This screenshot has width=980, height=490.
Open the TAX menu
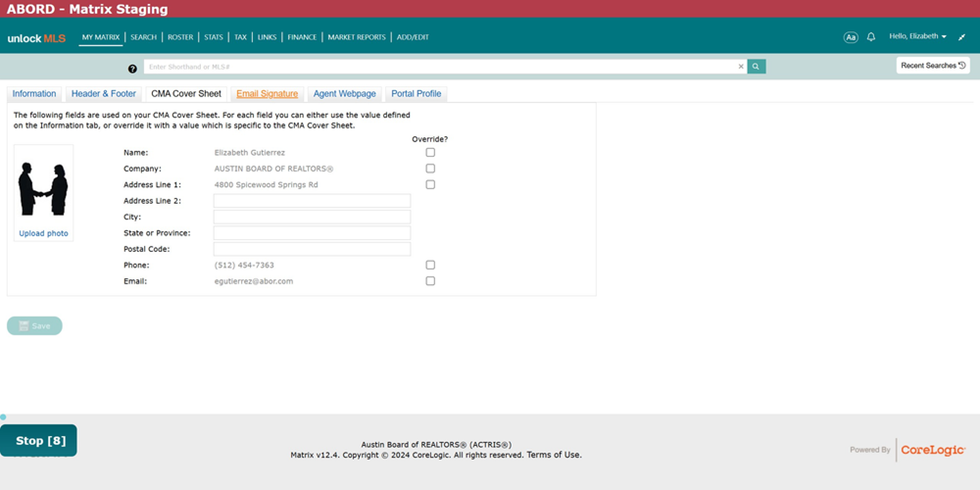pos(240,38)
